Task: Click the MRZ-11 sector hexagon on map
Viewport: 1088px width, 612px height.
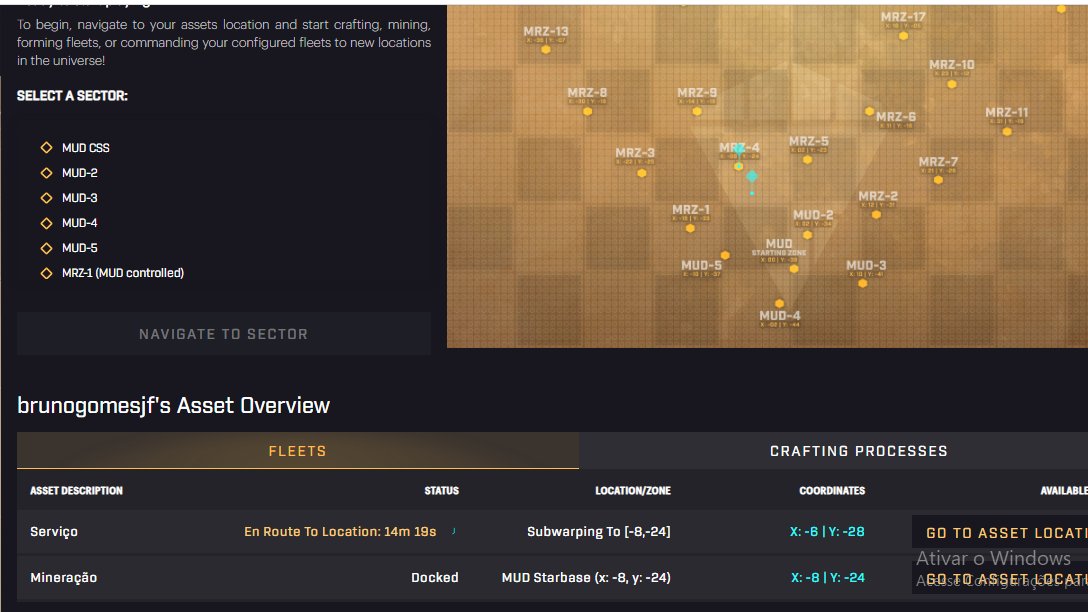Action: point(1006,132)
